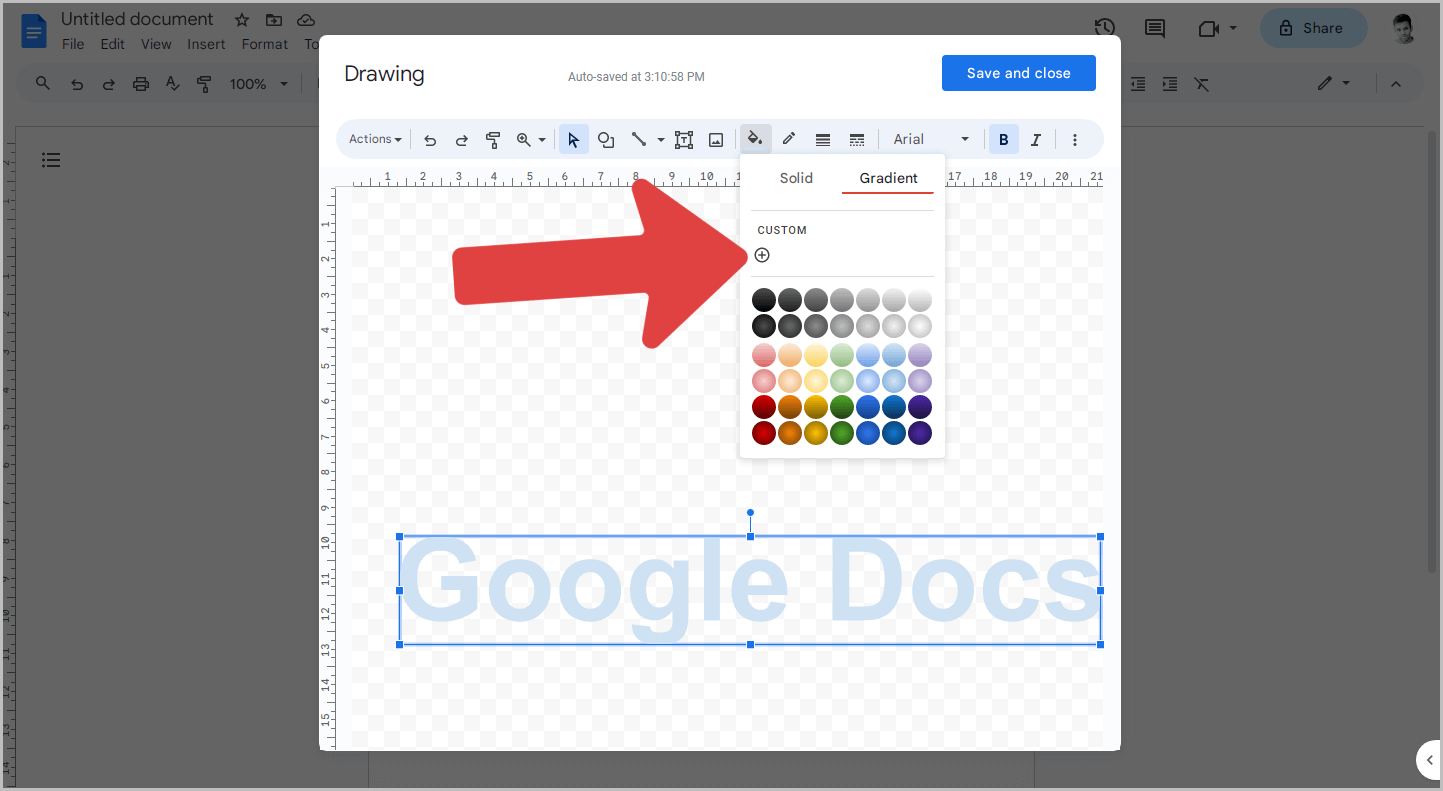1443x791 pixels.
Task: Open the 100% zoom dropdown in Docs
Action: 258,84
